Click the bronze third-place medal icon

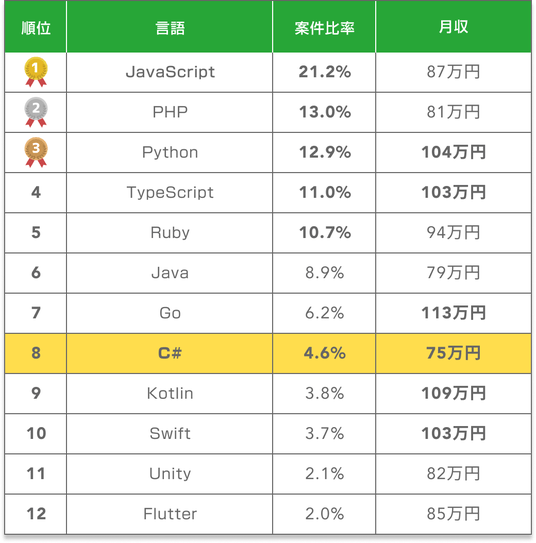click(36, 152)
